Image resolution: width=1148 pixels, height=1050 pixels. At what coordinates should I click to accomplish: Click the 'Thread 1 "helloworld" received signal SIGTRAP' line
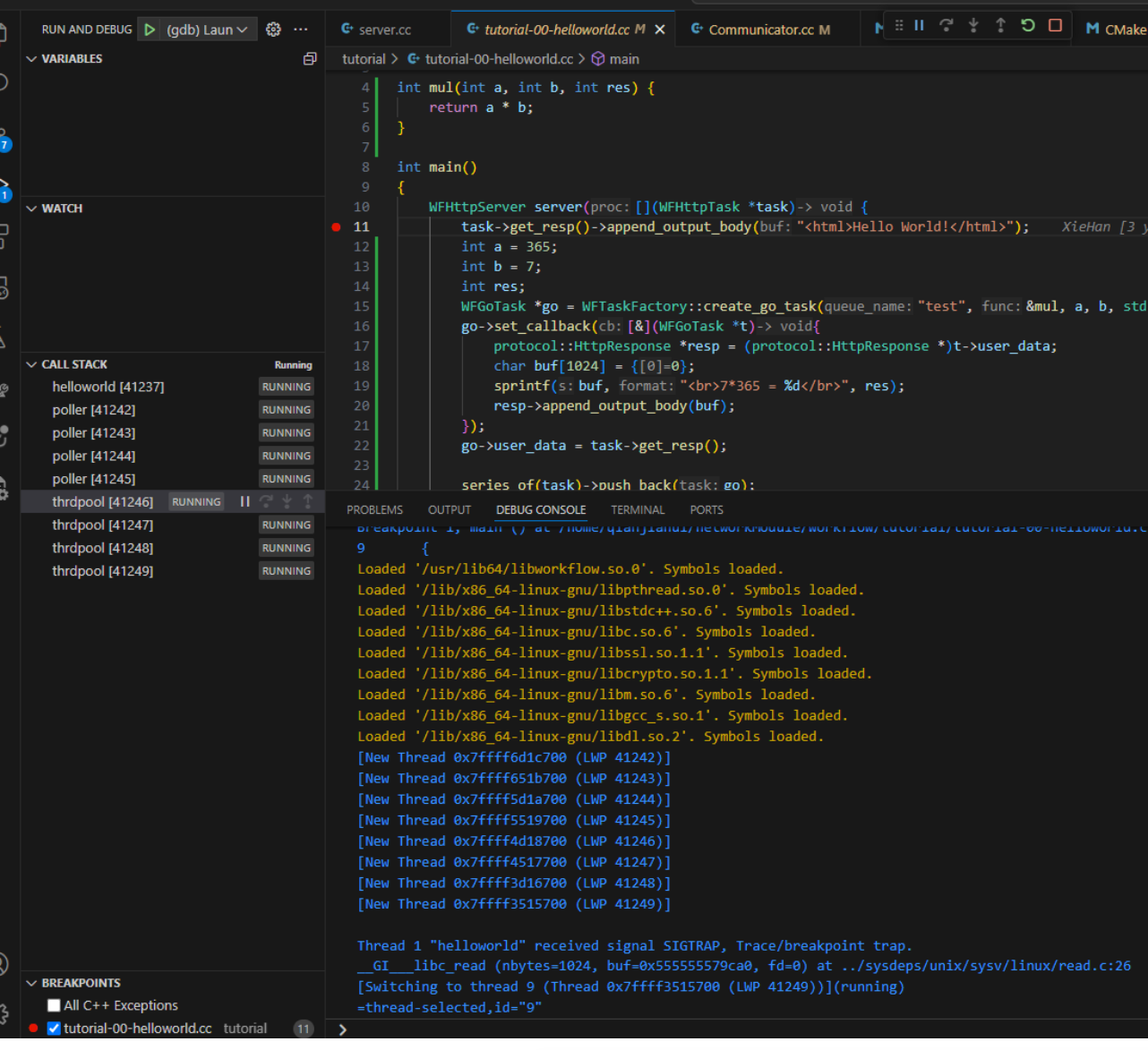pos(634,946)
